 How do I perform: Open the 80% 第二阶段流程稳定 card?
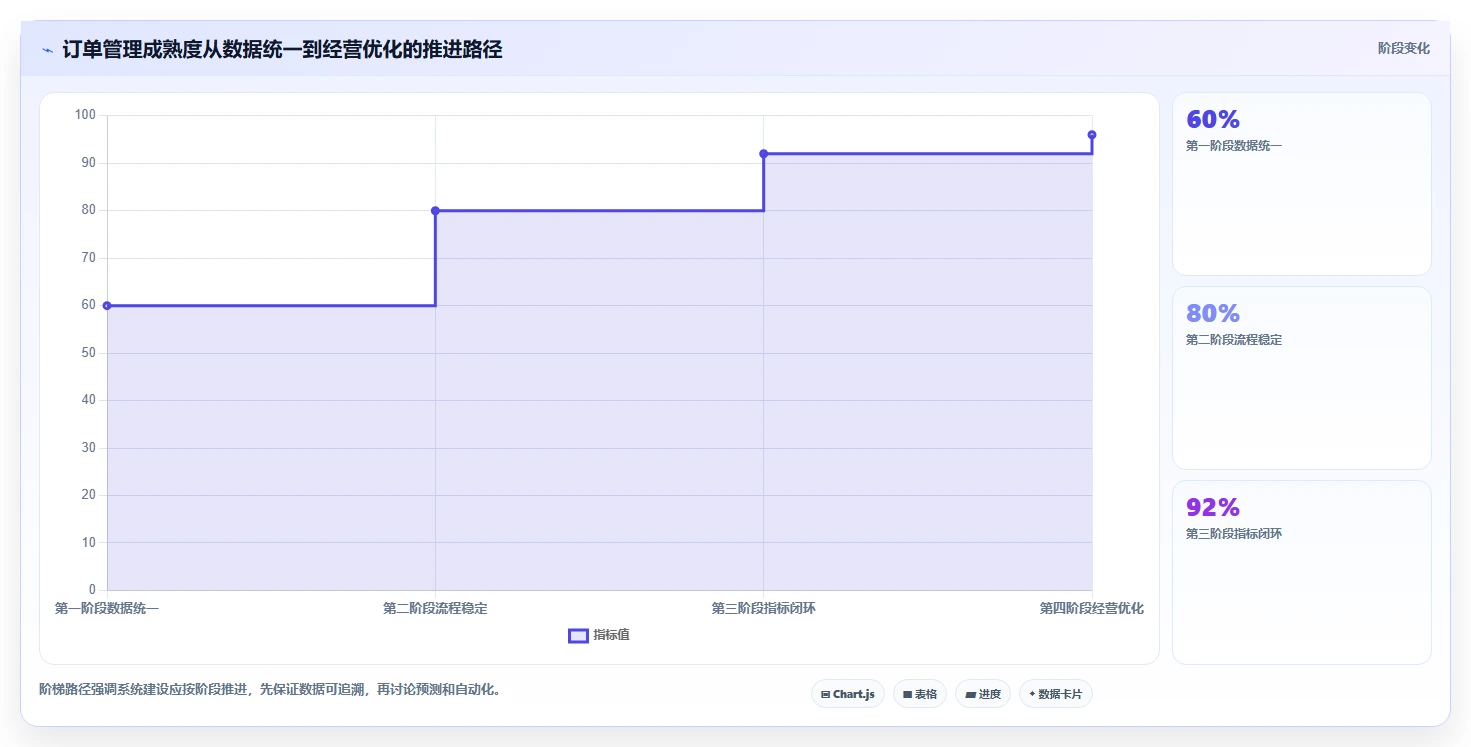point(1301,378)
